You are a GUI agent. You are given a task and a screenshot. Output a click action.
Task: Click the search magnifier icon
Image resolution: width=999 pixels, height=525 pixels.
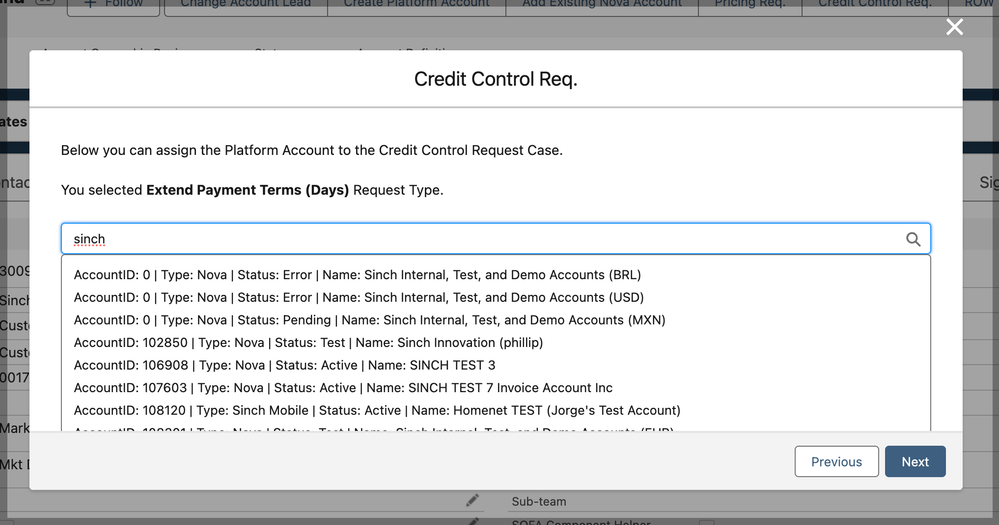pos(913,239)
